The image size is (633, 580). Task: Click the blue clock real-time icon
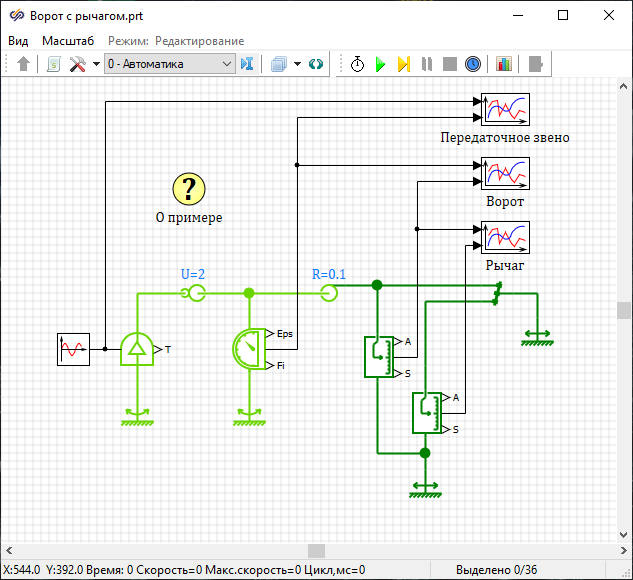pos(473,64)
